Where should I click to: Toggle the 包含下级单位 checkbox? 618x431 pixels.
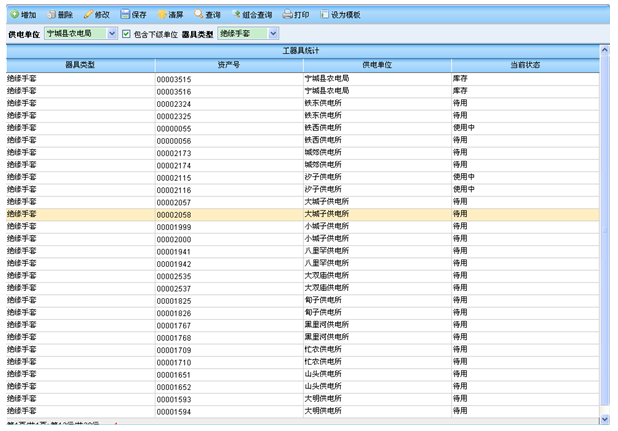pos(126,34)
